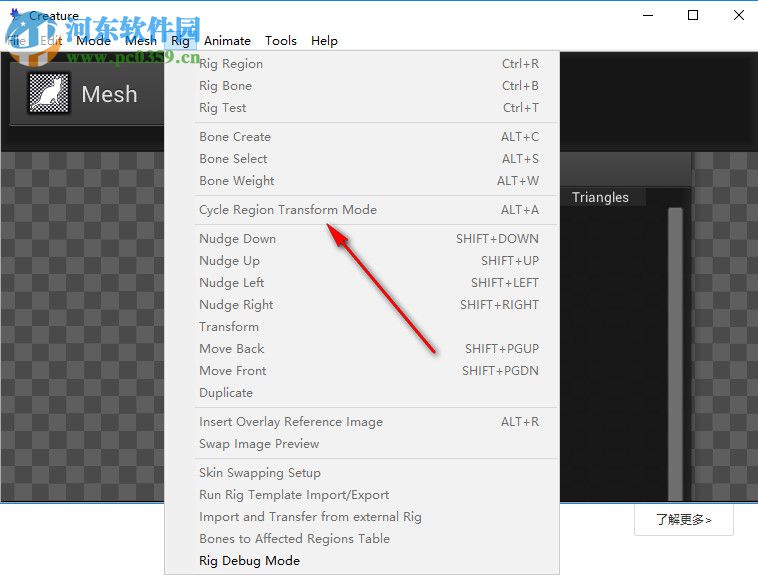Switch to the Triangles tab
The width and height of the screenshot is (758, 579).
[x=601, y=197]
